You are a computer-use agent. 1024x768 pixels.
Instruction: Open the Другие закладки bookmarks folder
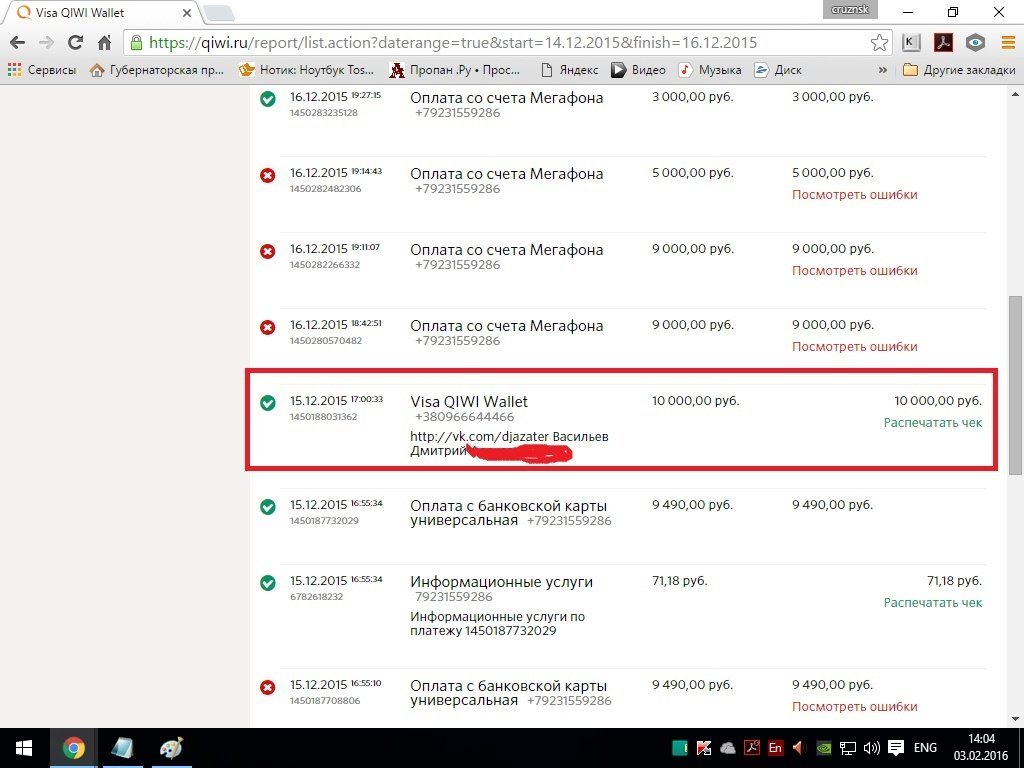tap(958, 70)
